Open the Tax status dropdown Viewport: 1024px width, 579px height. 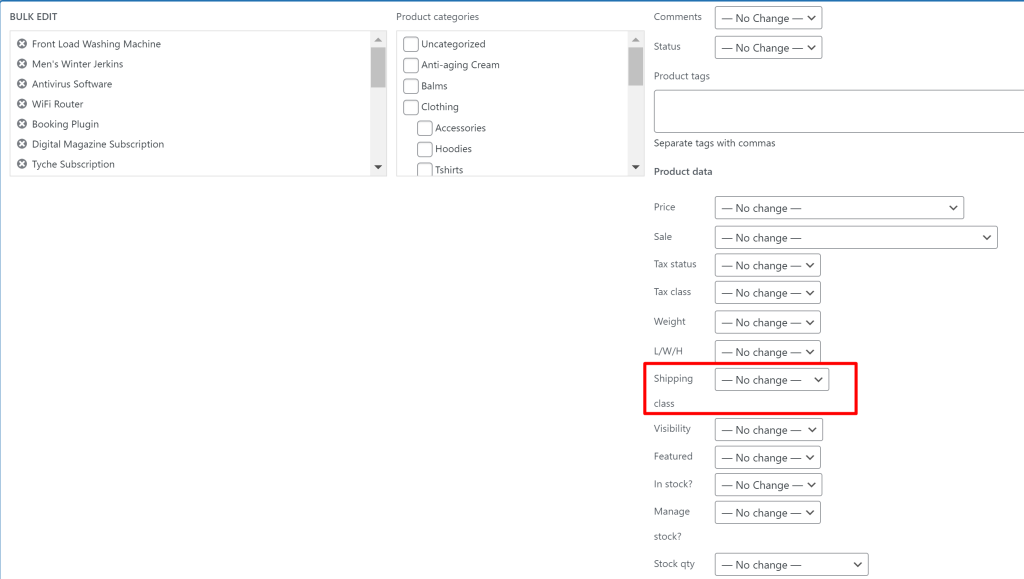(x=767, y=266)
